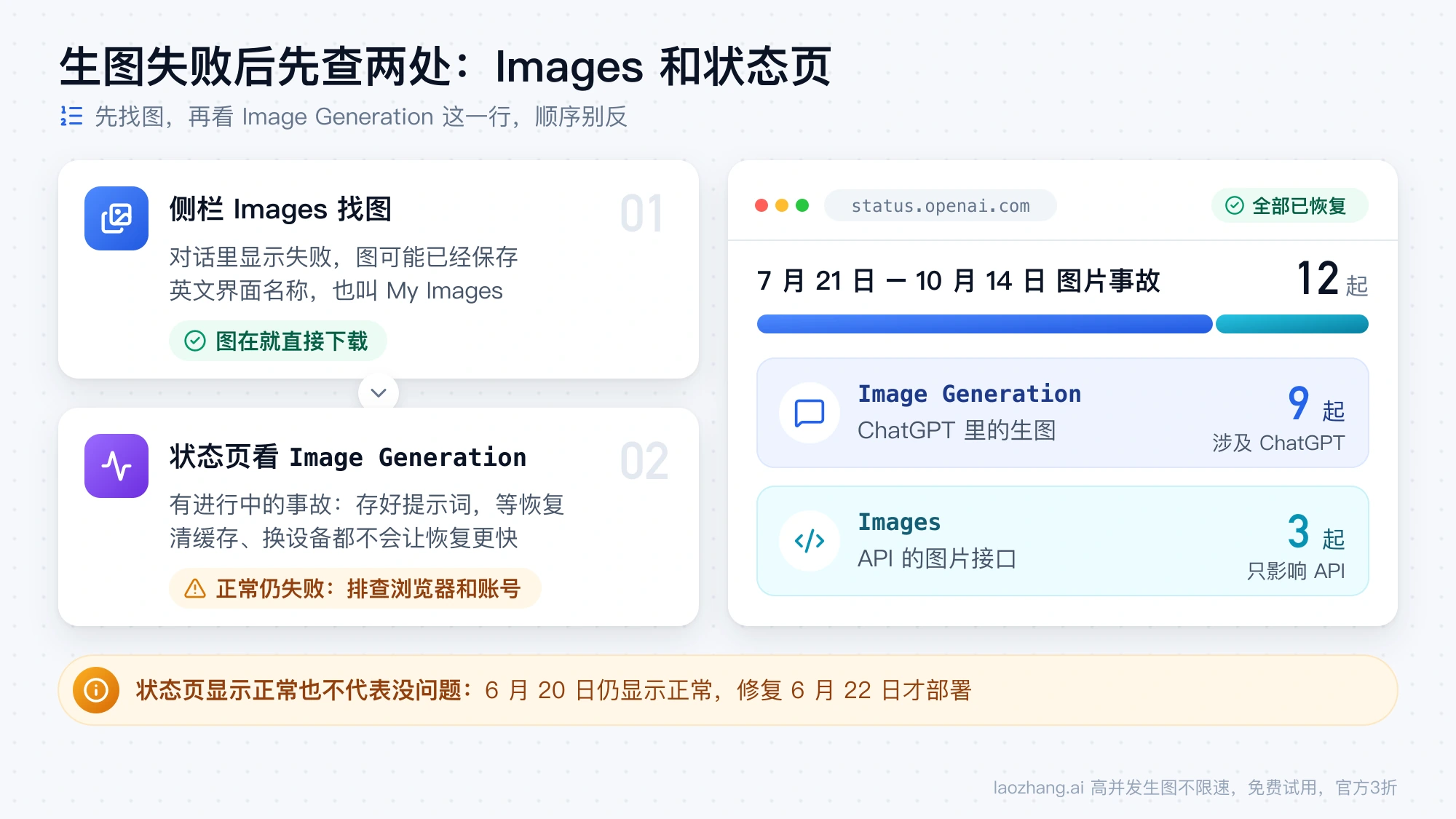Click the text 涉及 ChatGPT

pos(1278,443)
